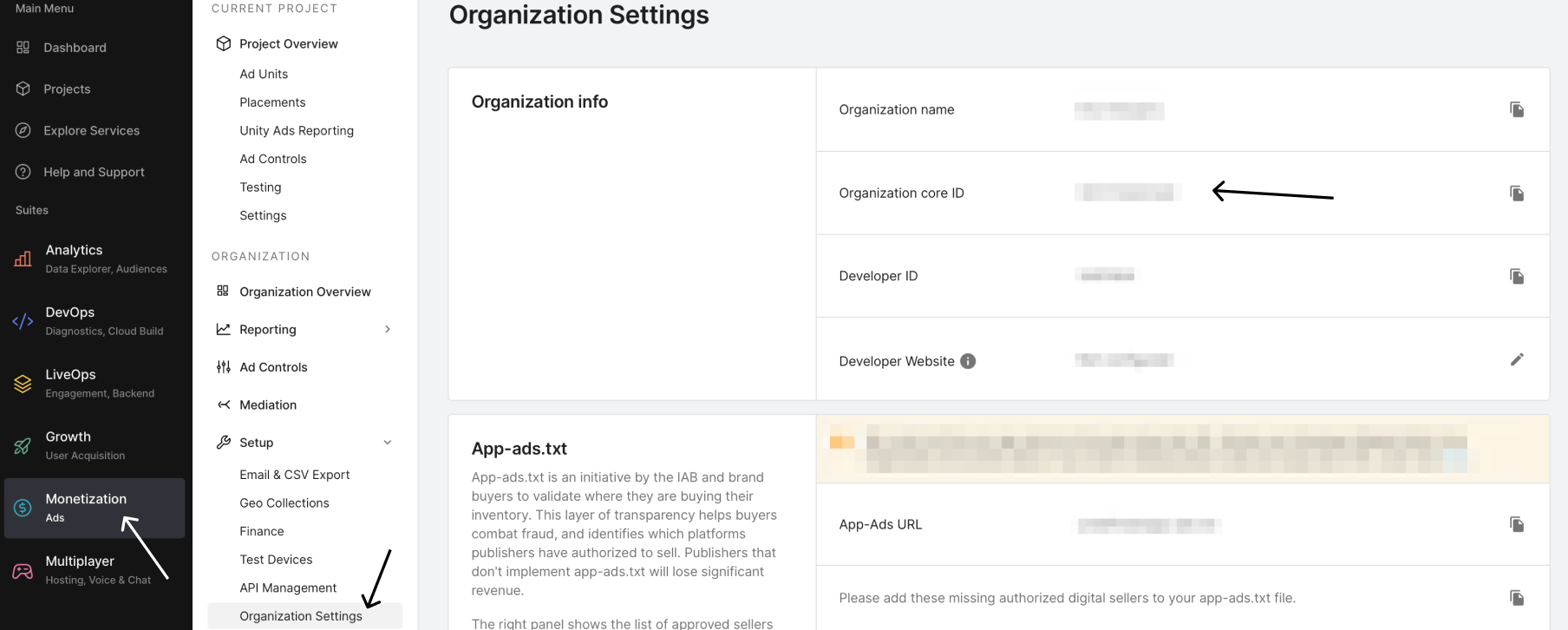Open the Dashboard from main menu

click(75, 48)
